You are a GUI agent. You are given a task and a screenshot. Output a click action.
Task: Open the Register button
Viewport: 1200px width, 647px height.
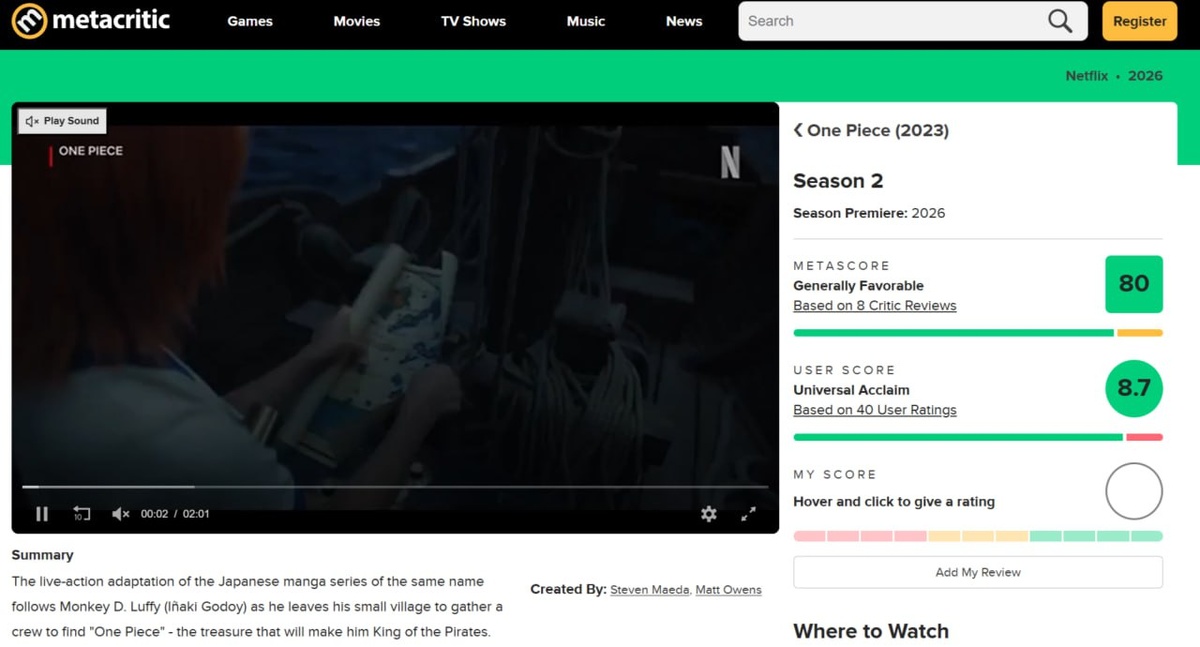[1140, 21]
